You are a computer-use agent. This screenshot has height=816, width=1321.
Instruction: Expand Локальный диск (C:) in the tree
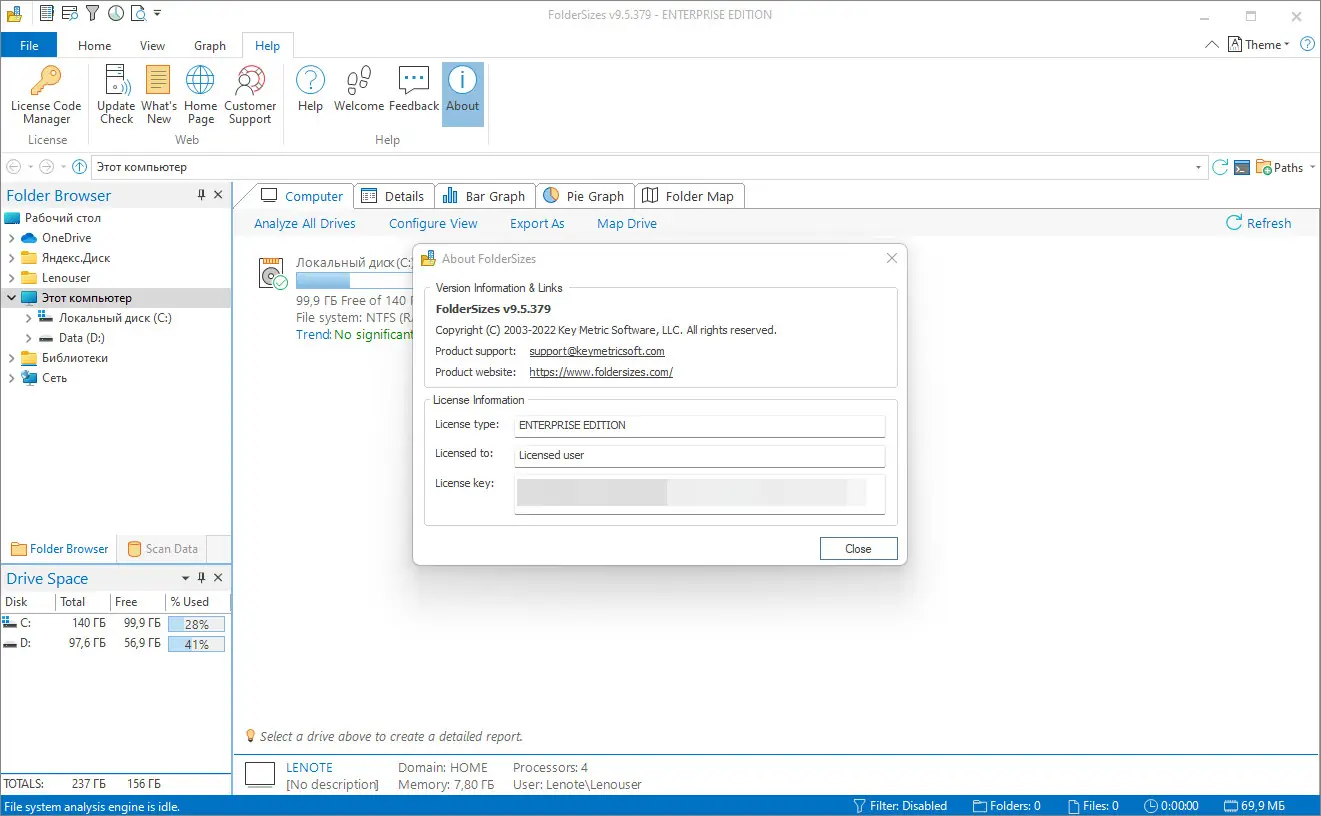29,318
